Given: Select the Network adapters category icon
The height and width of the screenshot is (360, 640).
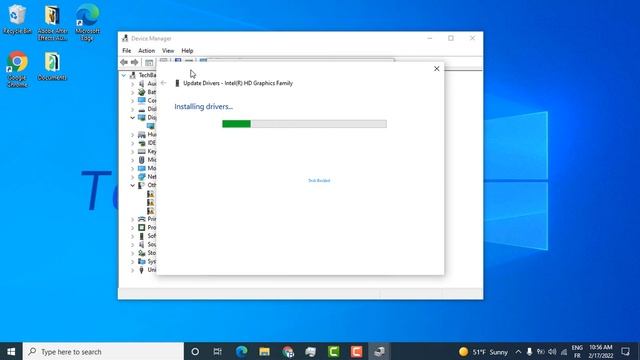Looking at the screenshot, I should (142, 177).
